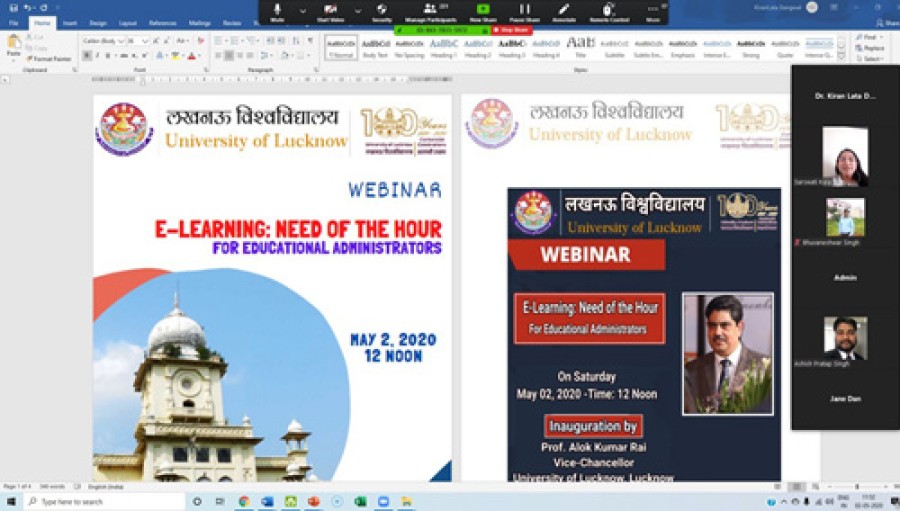Pause Share in the Zoom toolbar
900x511 pixels.
coord(524,10)
